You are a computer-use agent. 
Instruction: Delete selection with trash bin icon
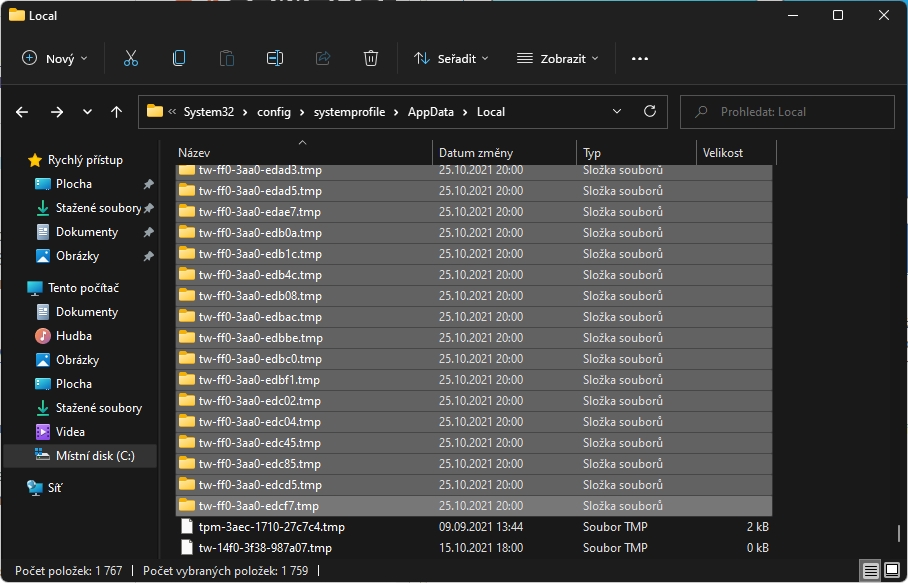[x=371, y=59]
